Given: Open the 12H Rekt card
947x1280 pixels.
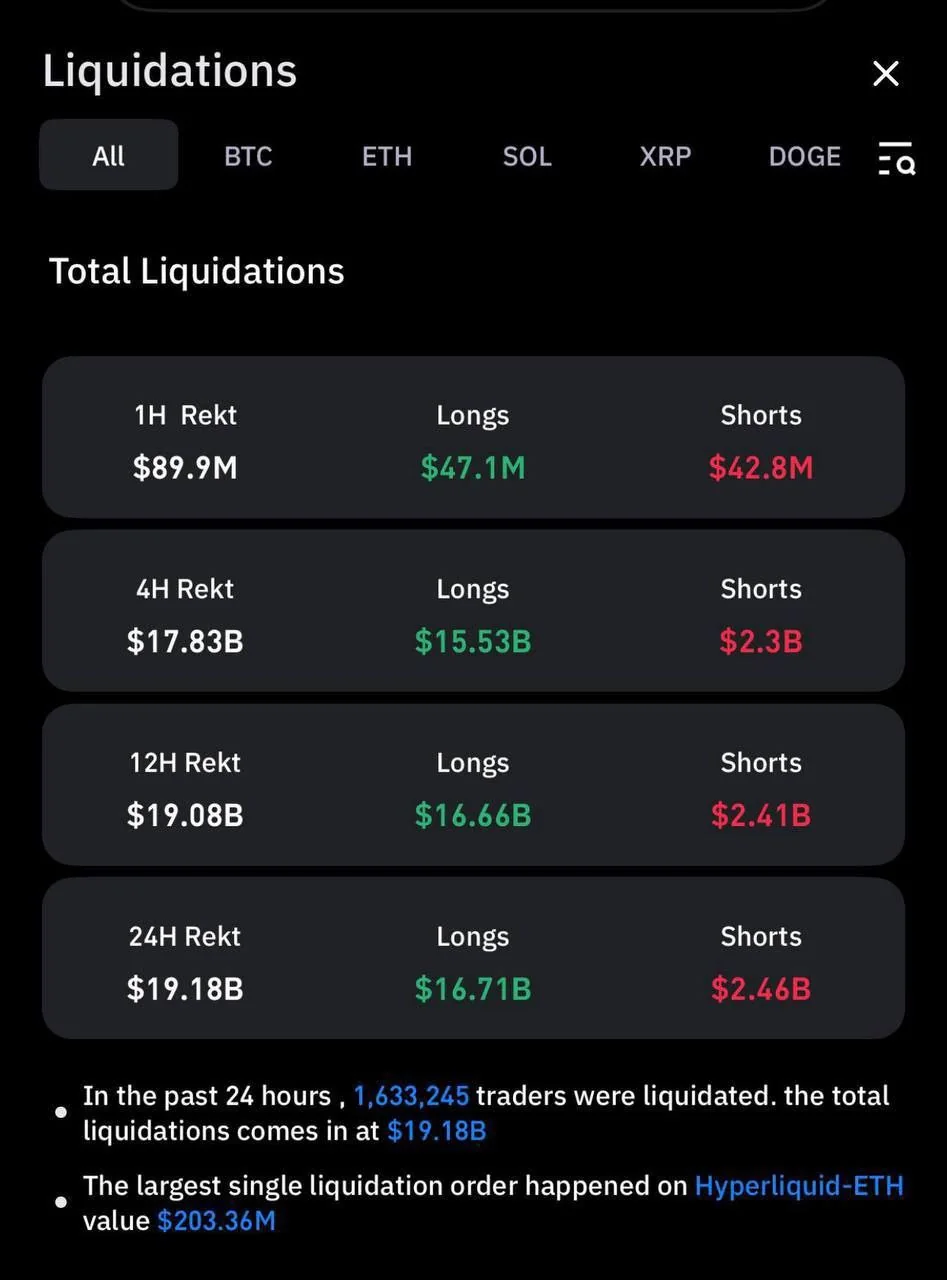Looking at the screenshot, I should coord(473,785).
